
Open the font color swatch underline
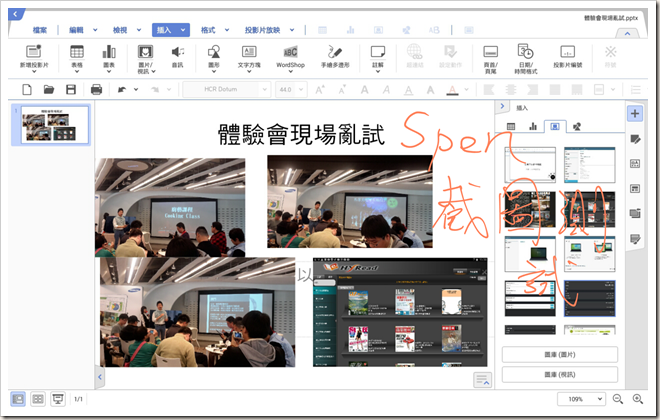tap(452, 90)
